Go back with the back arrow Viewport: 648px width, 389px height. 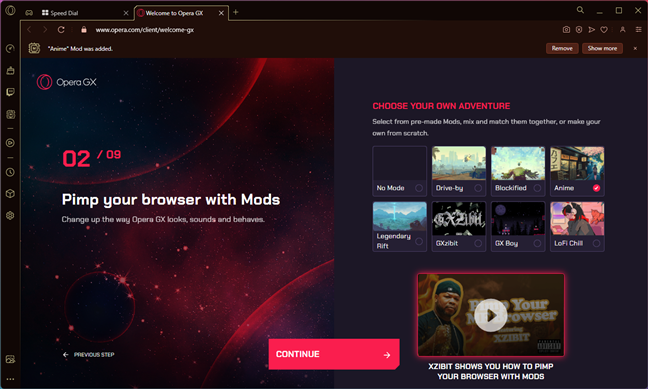coord(29,30)
